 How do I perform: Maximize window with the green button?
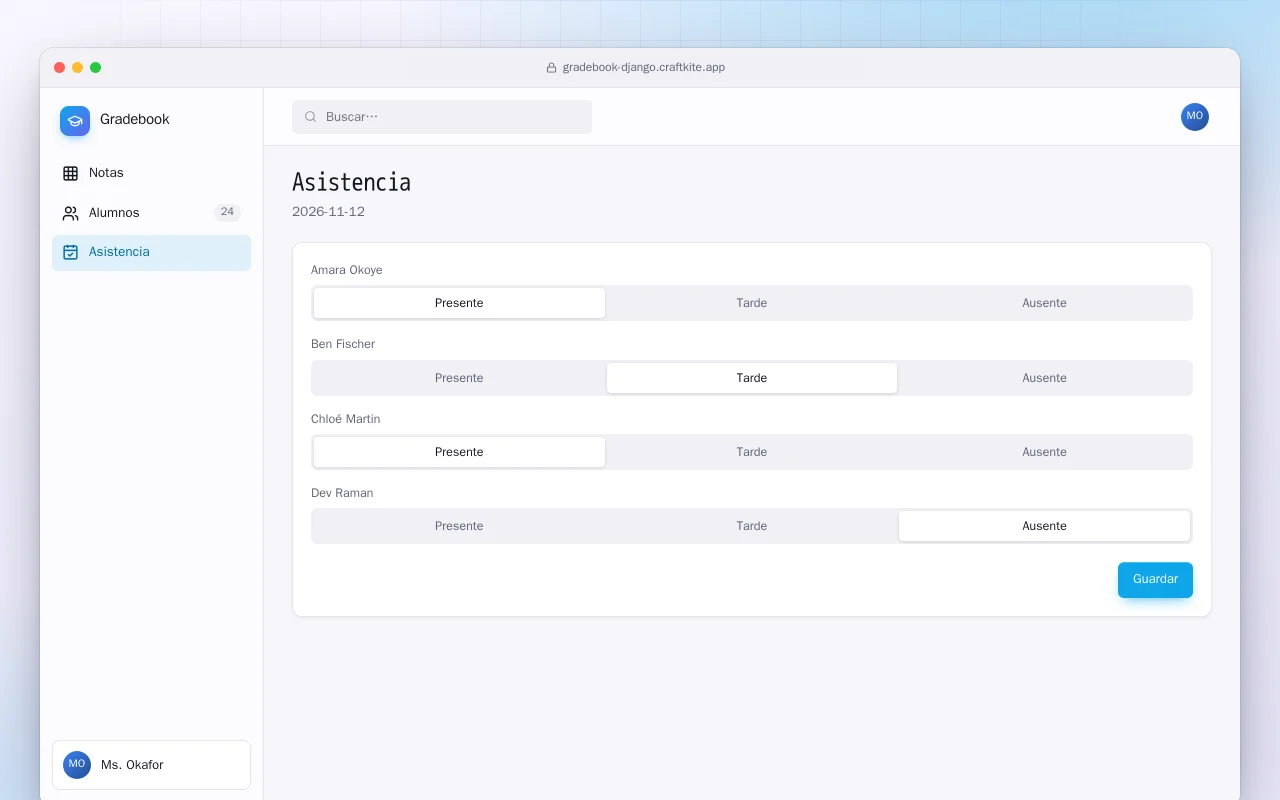(x=96, y=68)
